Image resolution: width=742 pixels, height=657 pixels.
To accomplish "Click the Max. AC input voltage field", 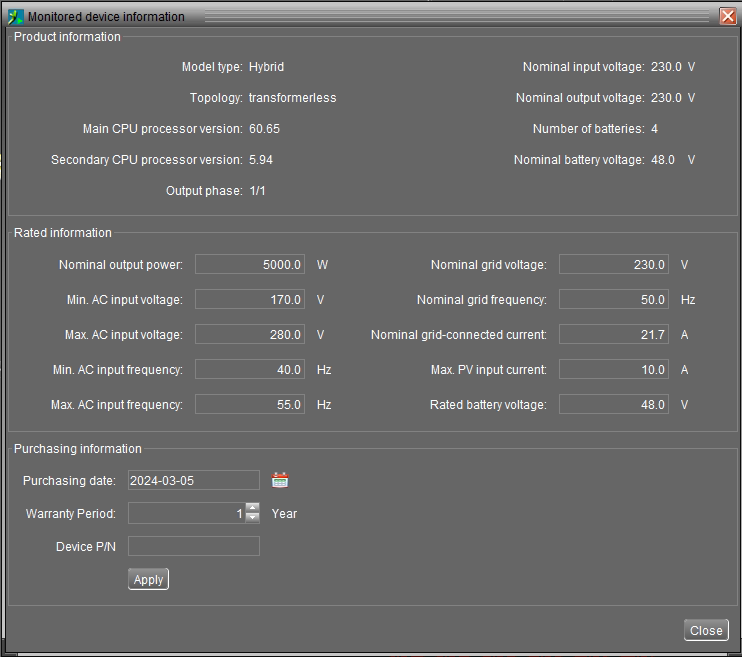I will (x=249, y=334).
